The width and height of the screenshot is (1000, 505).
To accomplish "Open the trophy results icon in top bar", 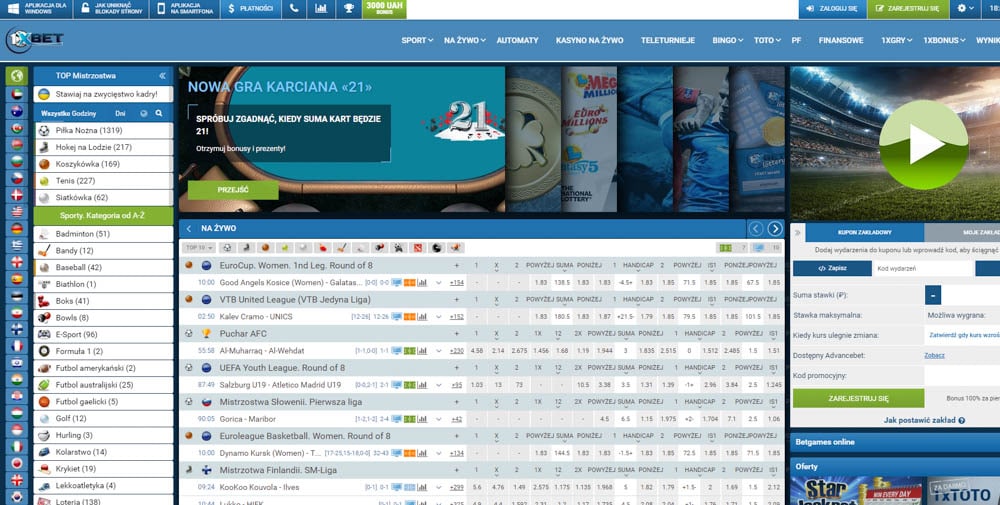I will click(348, 9).
